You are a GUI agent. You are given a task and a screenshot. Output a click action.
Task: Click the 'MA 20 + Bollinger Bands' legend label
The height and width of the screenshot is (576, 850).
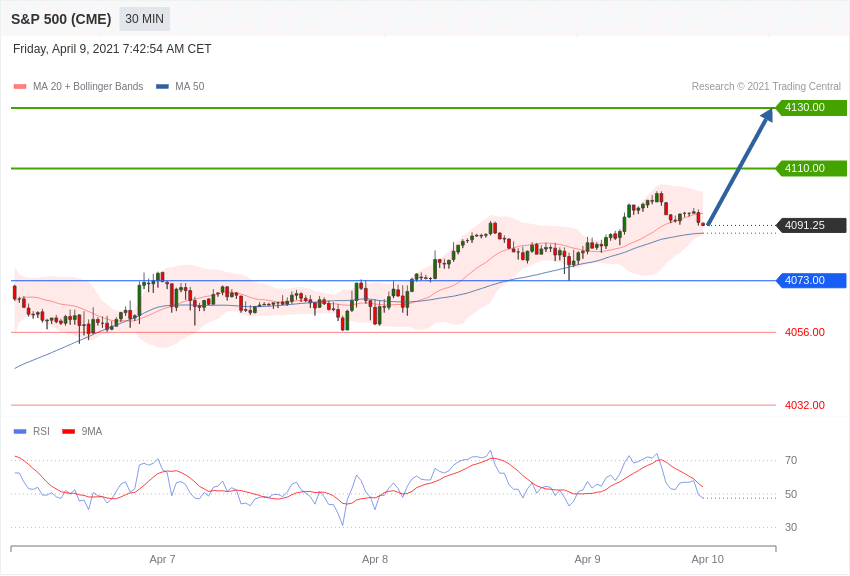click(x=88, y=86)
